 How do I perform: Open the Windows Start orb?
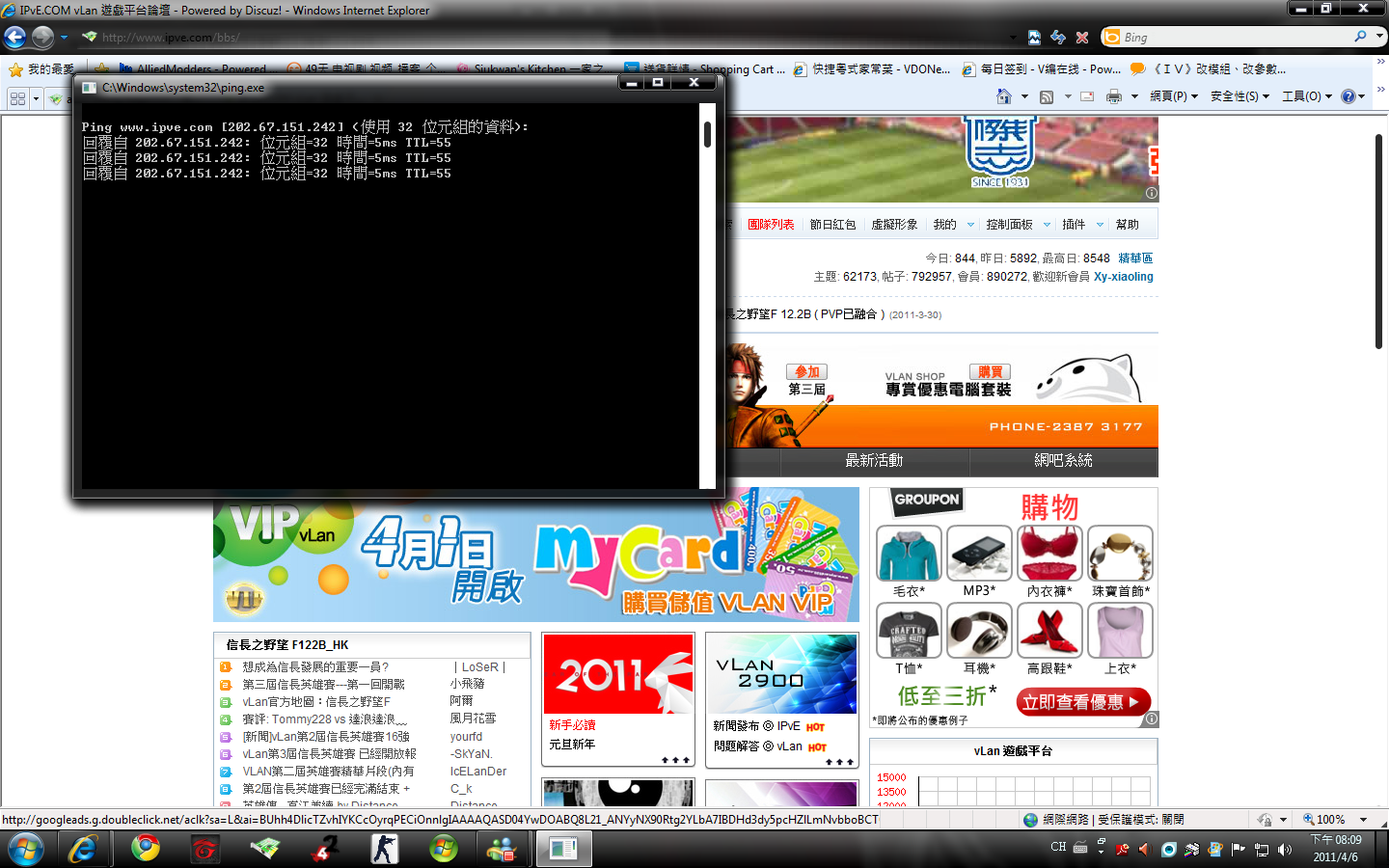[25, 849]
